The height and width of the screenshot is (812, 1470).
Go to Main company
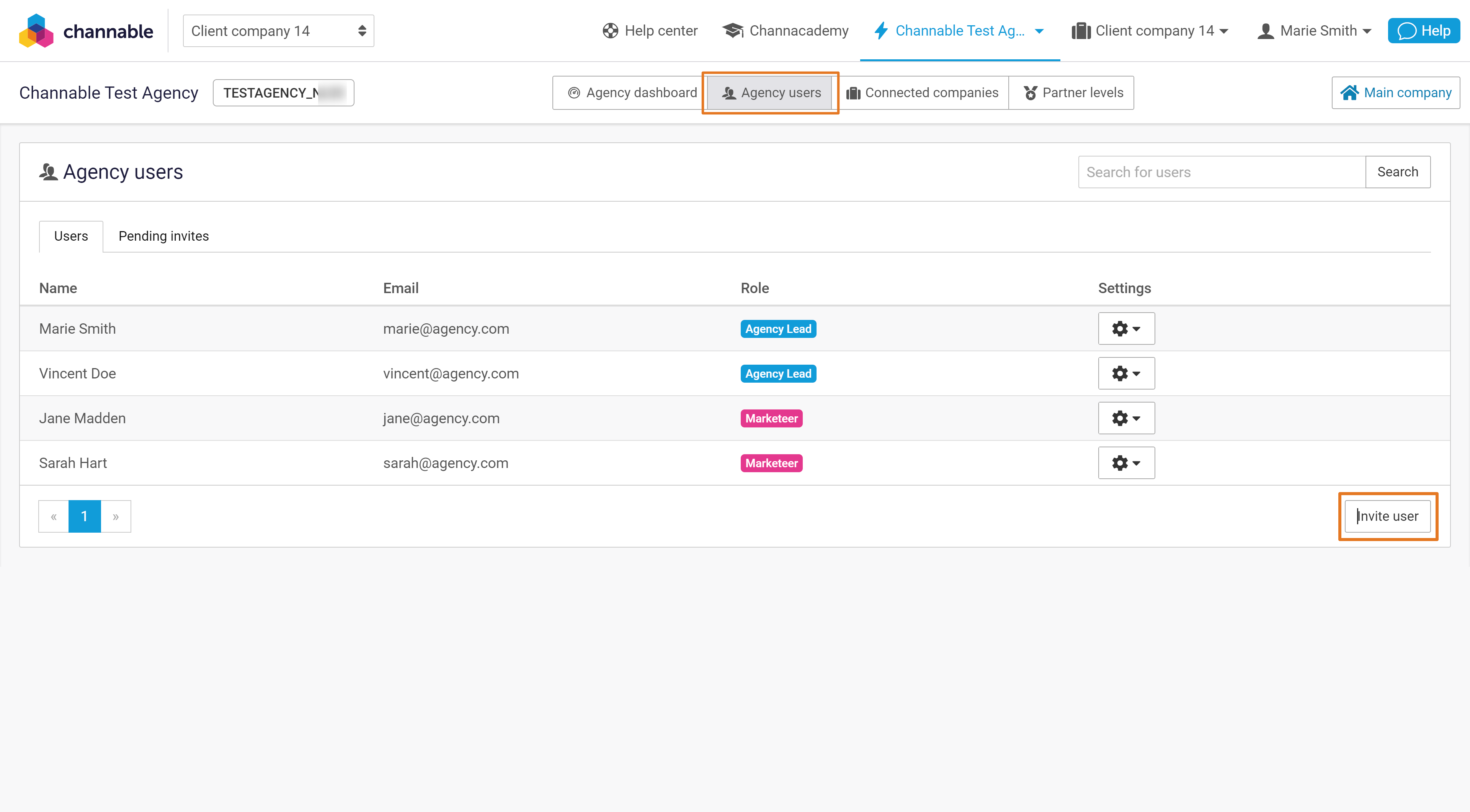coord(1396,93)
